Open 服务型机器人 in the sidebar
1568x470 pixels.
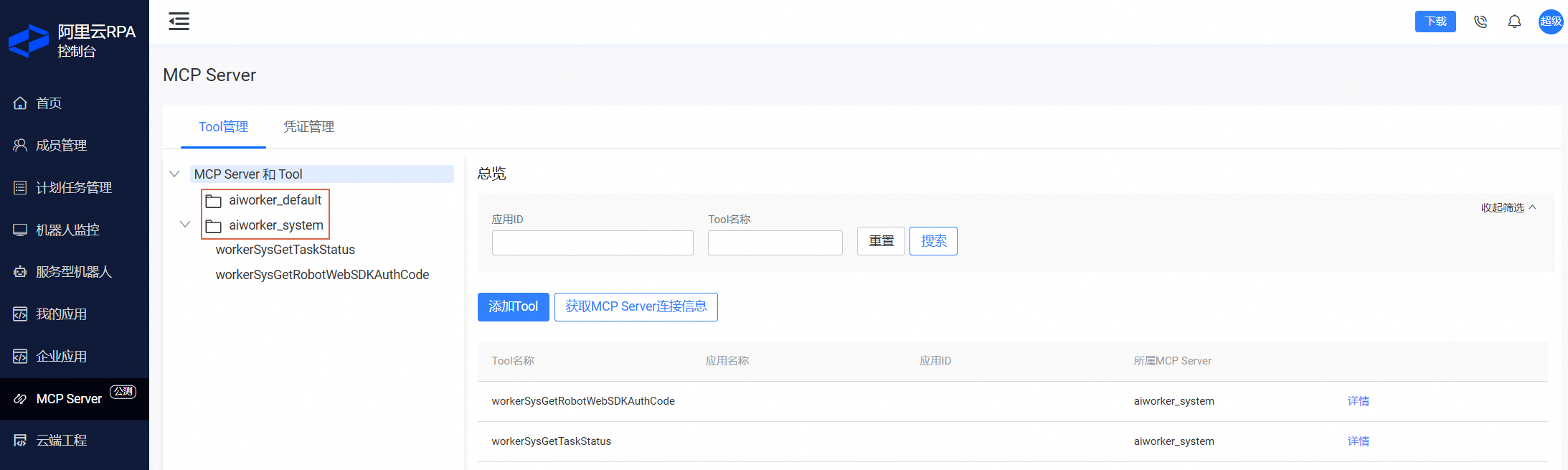[75, 272]
